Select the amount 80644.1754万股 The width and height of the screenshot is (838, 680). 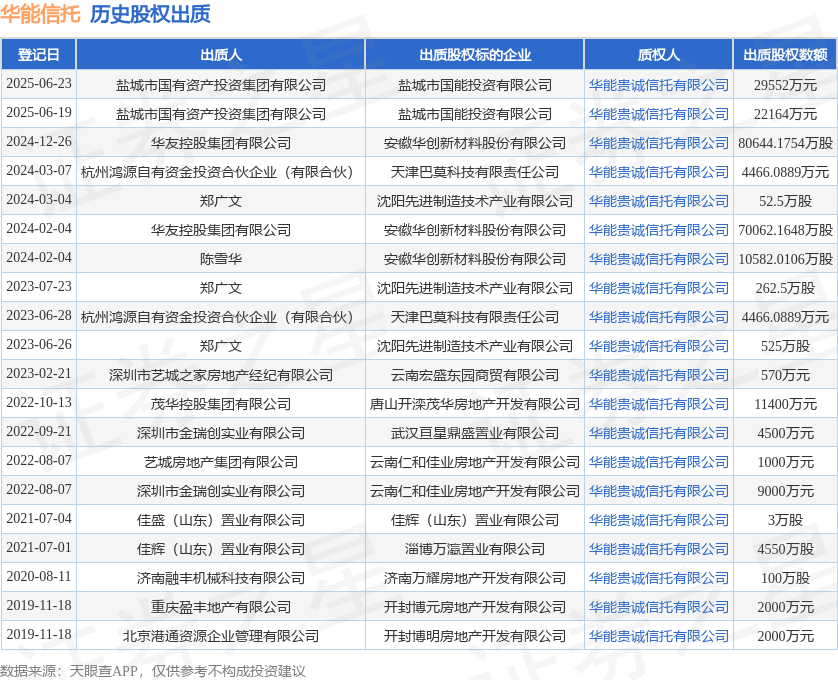pyautogui.click(x=785, y=143)
